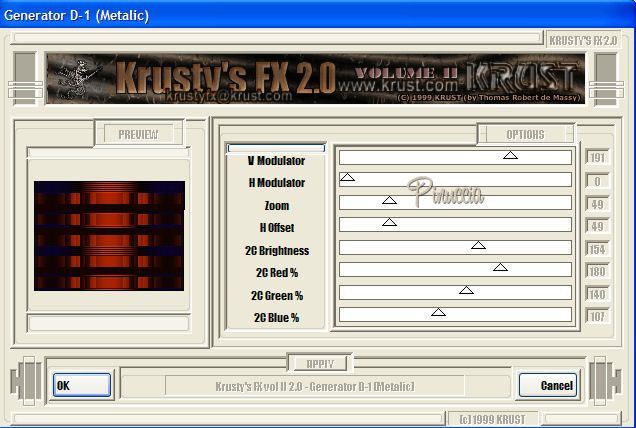Click the Zoom label
Image resolution: width=636 pixels, height=428 pixels.
coord(277,206)
